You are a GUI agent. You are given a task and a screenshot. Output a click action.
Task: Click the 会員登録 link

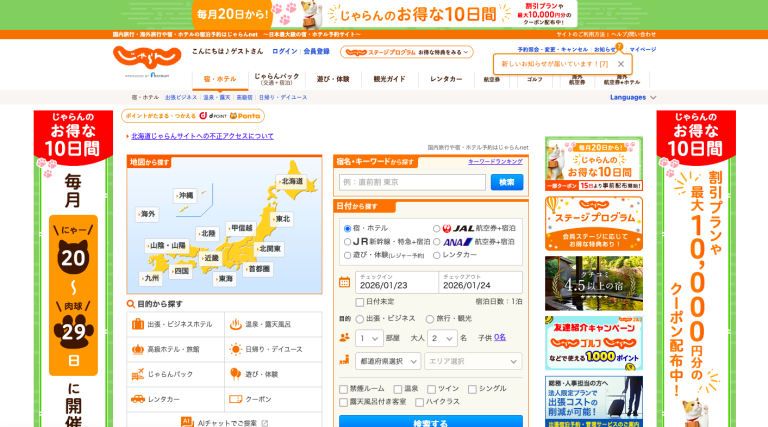tap(316, 51)
